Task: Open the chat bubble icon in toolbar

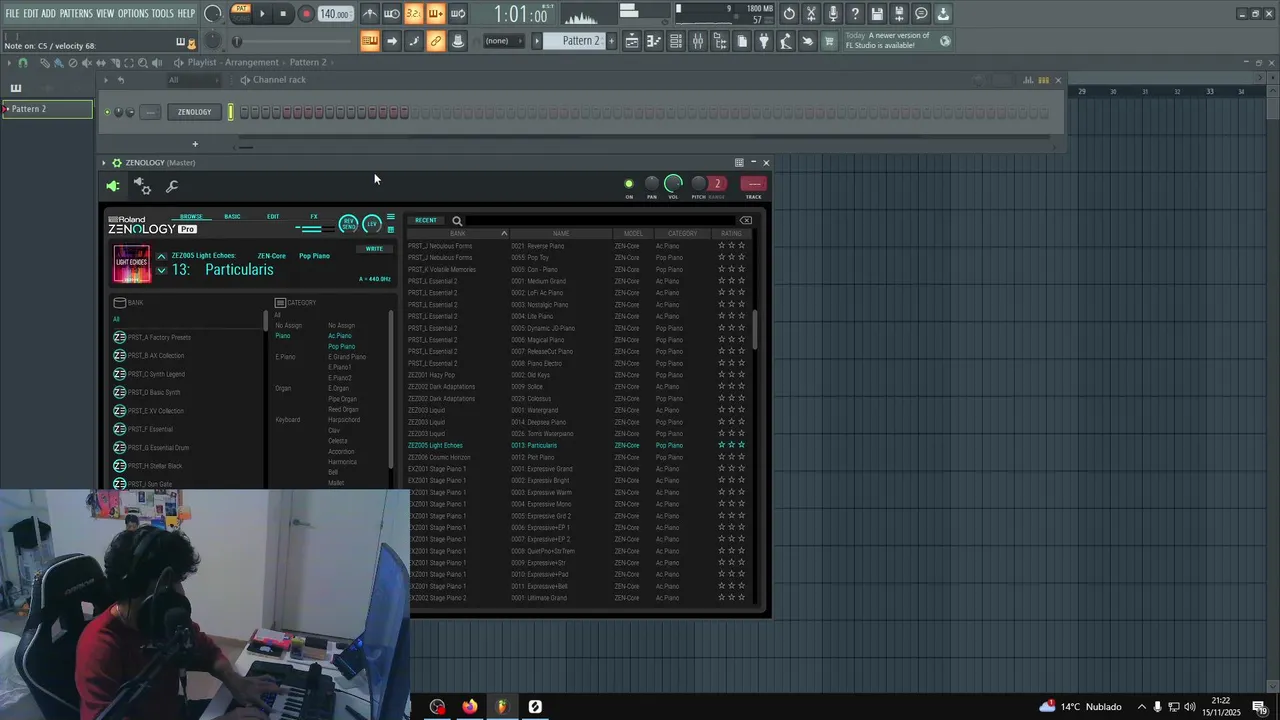Action: point(921,14)
